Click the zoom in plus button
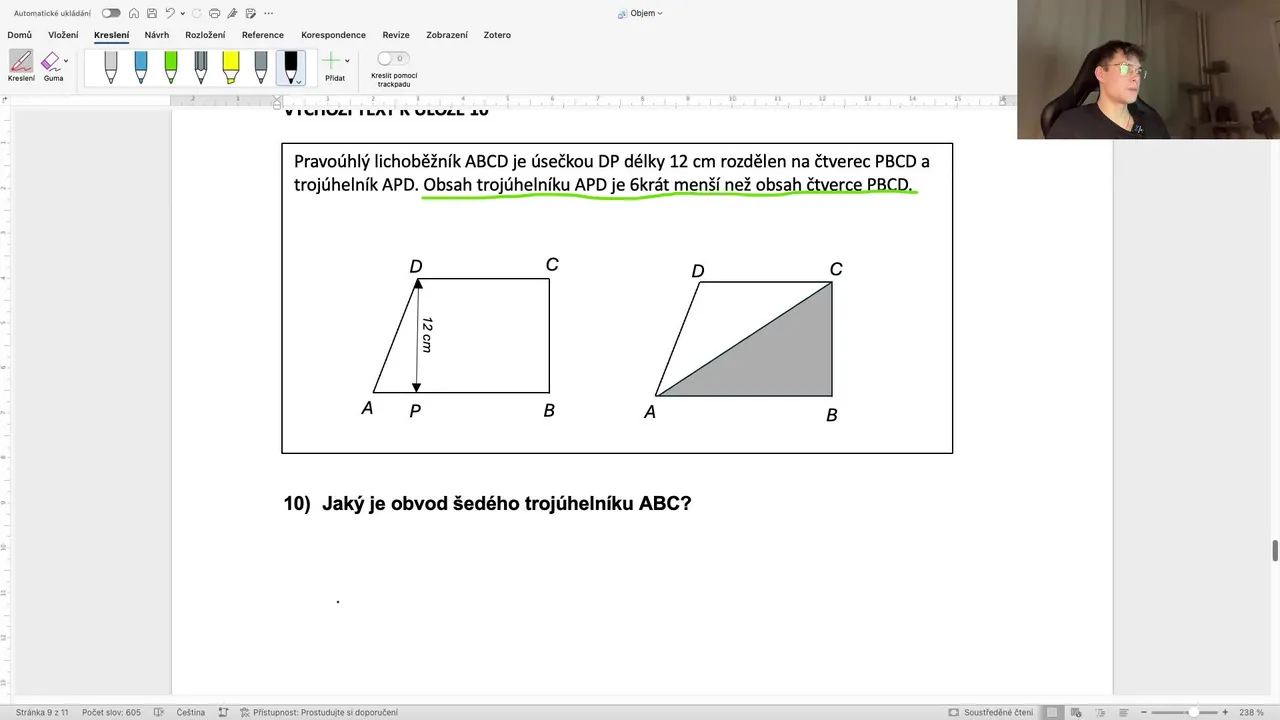This screenshot has width=1280, height=720. [x=1225, y=712]
